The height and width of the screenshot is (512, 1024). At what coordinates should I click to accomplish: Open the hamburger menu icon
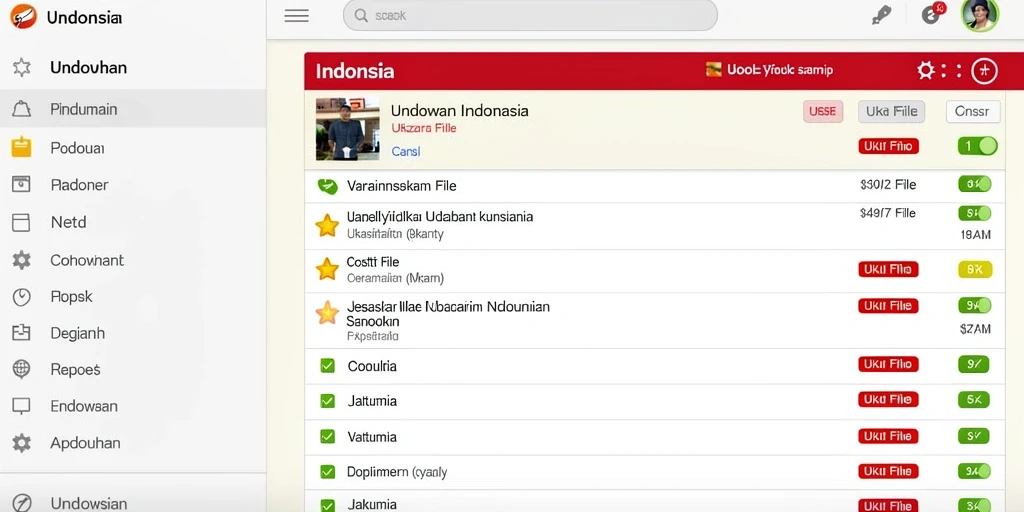[296, 16]
